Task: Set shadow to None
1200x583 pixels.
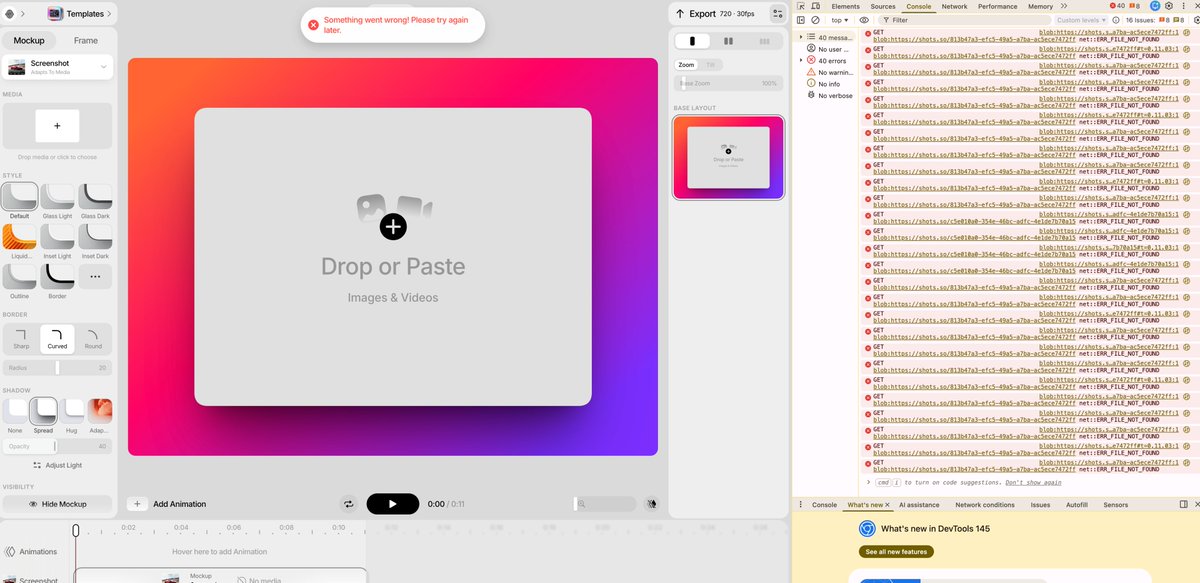Action: (x=15, y=412)
